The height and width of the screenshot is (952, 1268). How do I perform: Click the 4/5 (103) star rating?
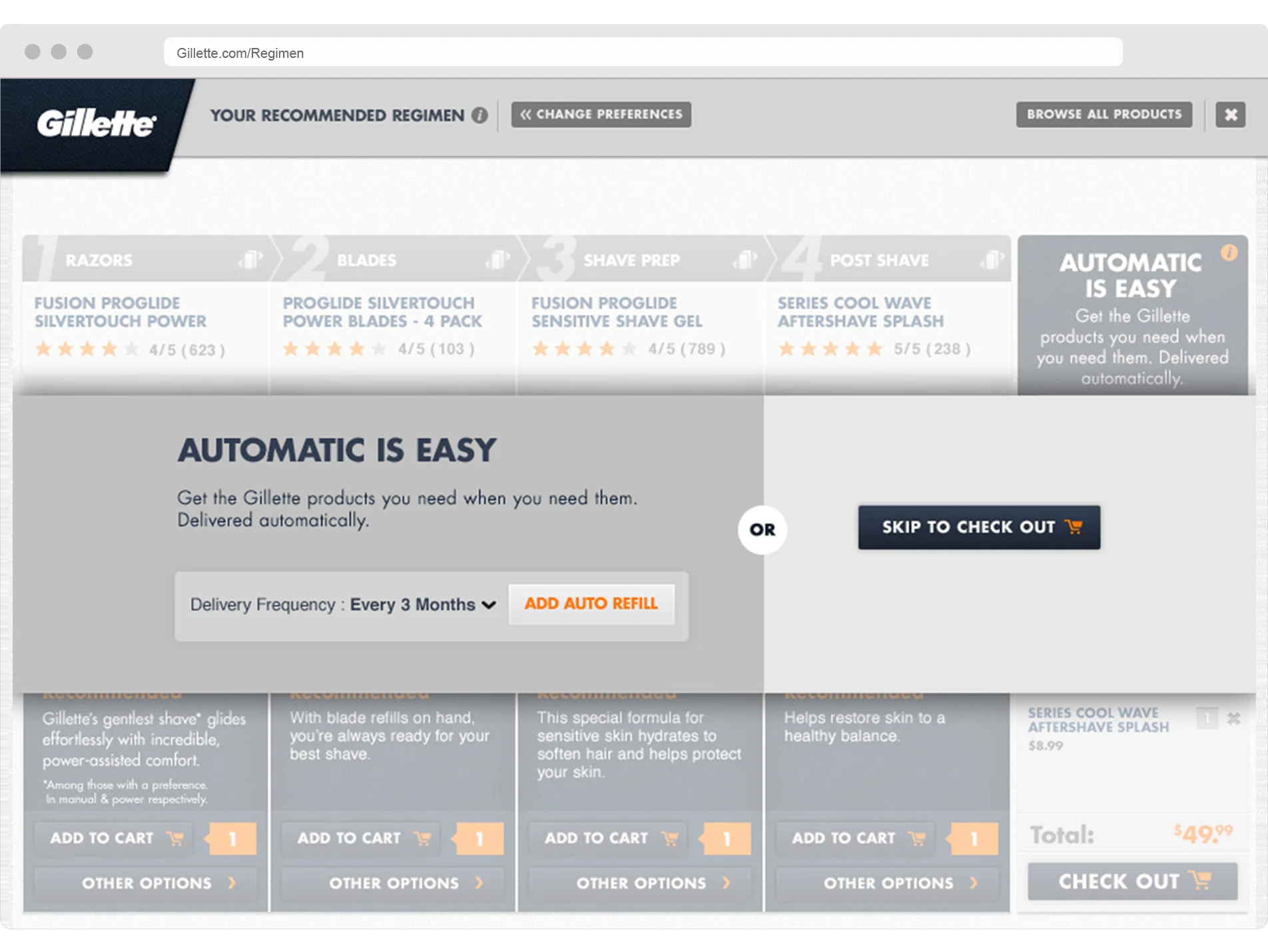pyautogui.click(x=378, y=349)
